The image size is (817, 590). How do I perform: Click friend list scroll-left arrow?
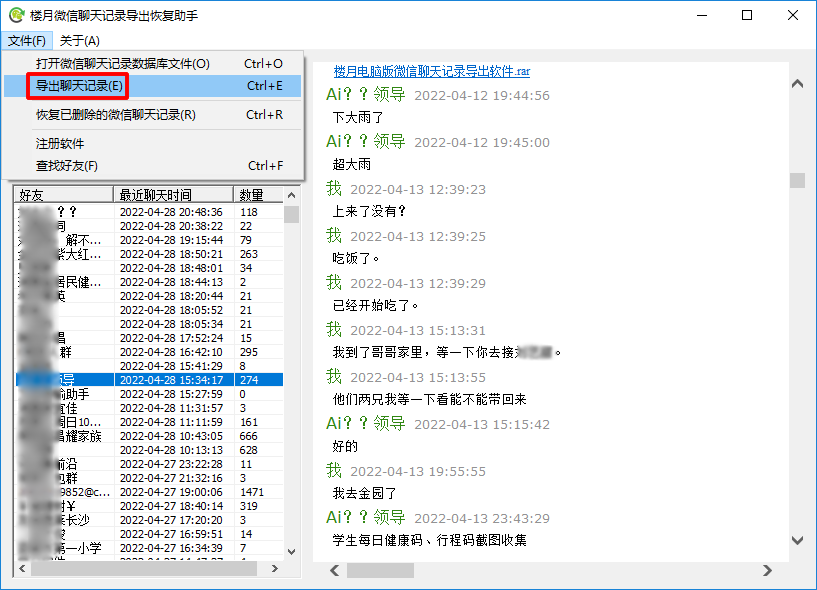[22, 569]
